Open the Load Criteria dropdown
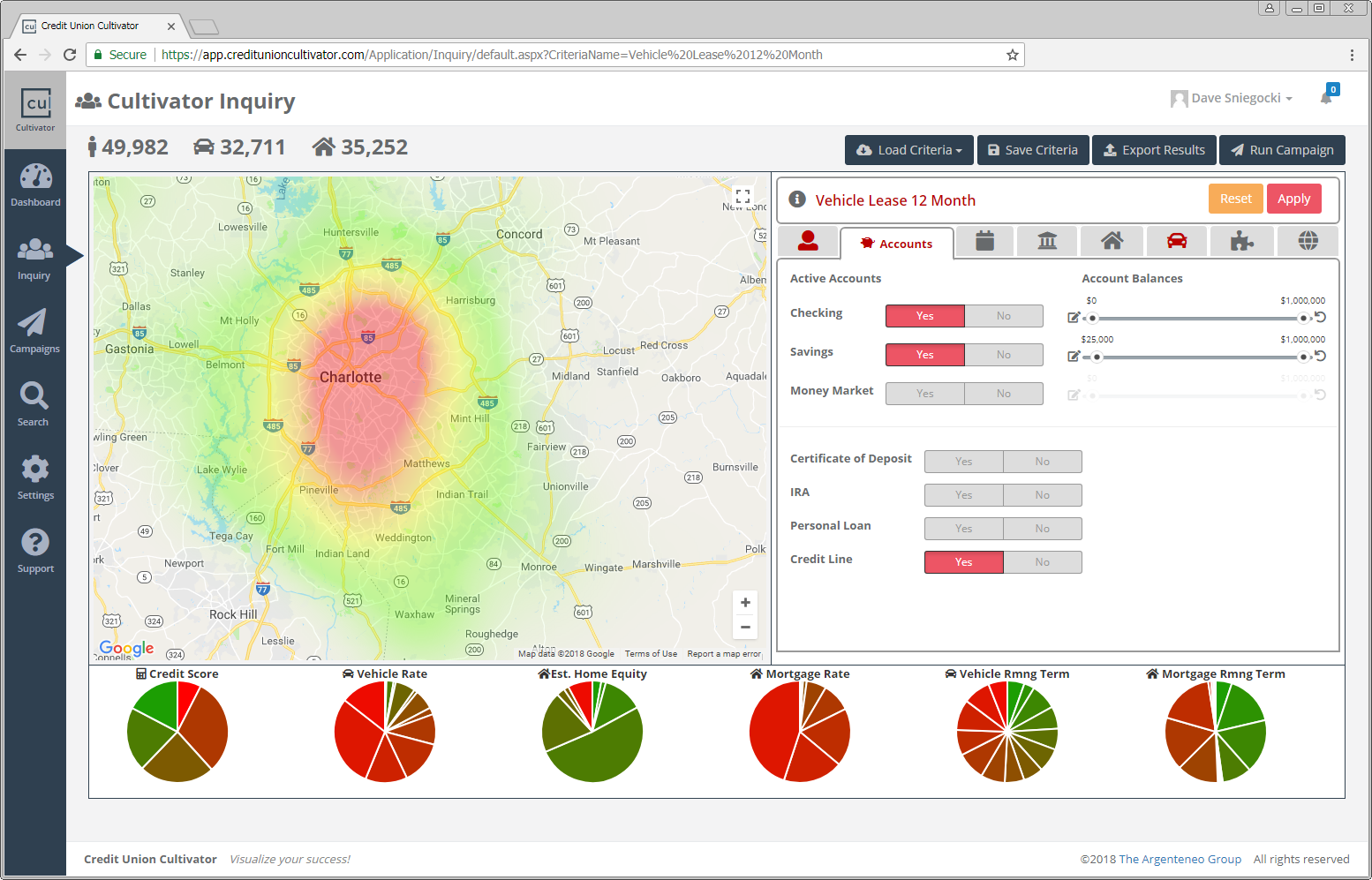Image resolution: width=1372 pixels, height=880 pixels. [909, 150]
